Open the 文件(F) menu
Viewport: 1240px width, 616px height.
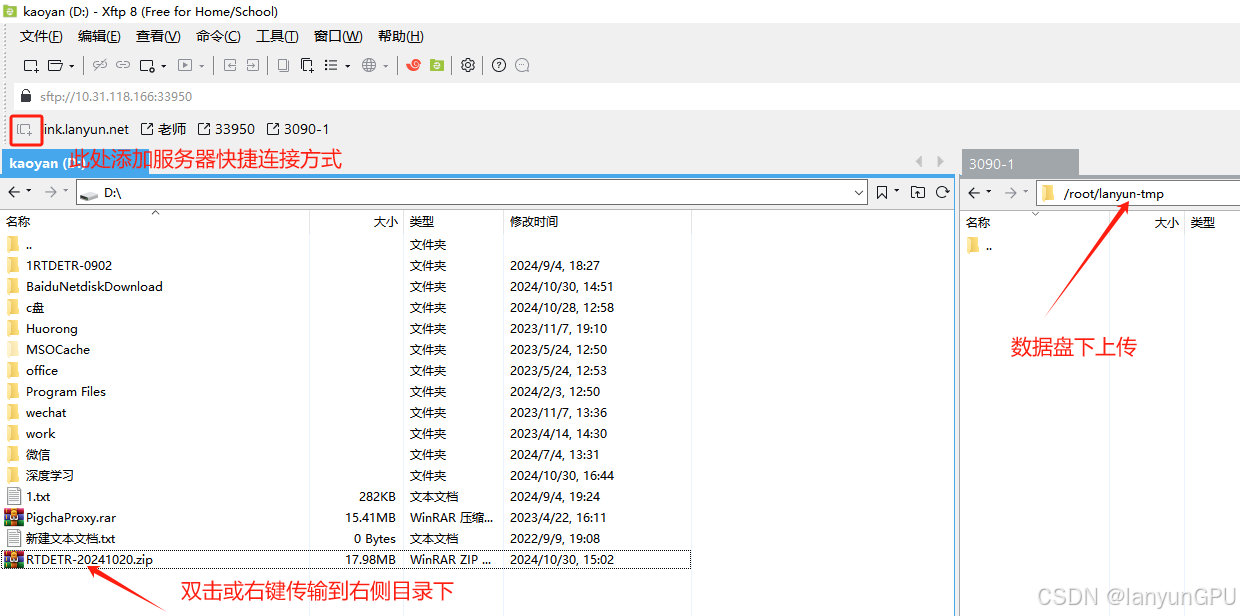pos(41,37)
